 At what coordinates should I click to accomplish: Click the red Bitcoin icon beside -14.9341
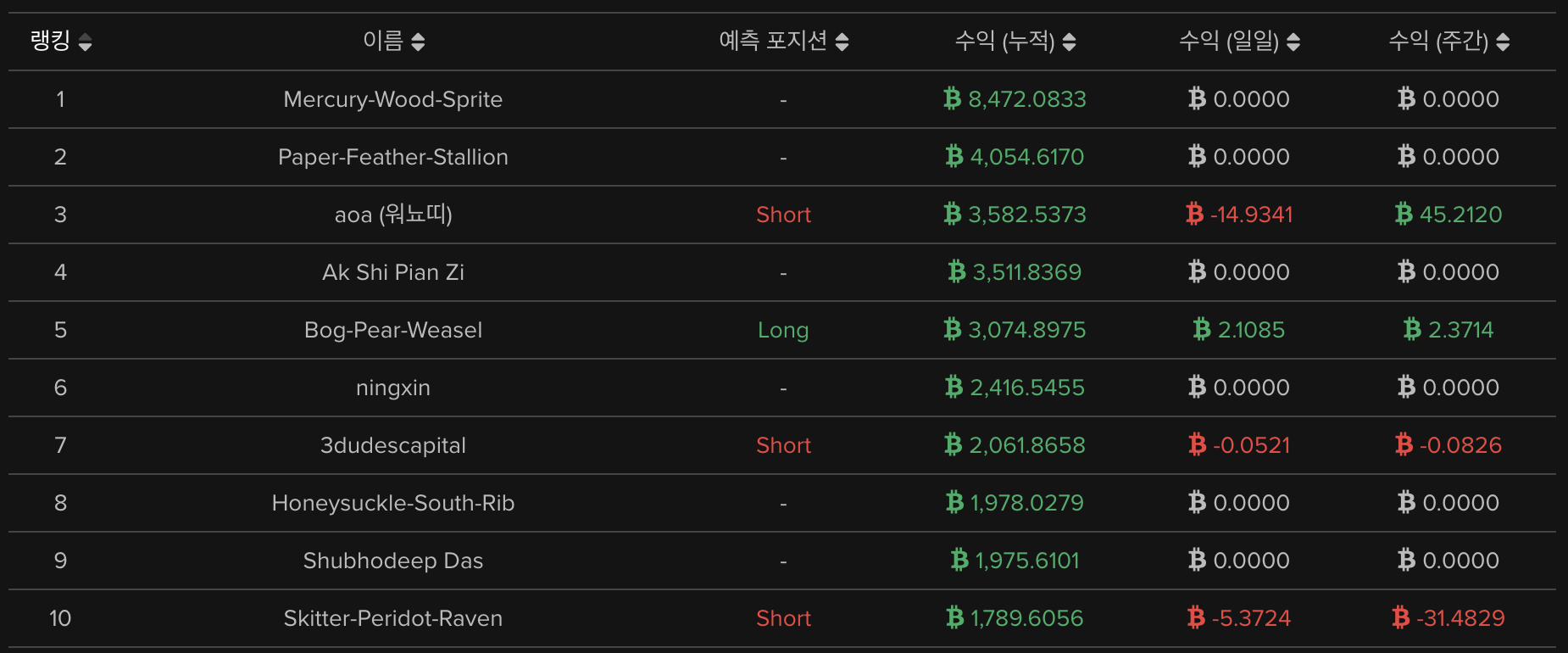[x=1194, y=215]
